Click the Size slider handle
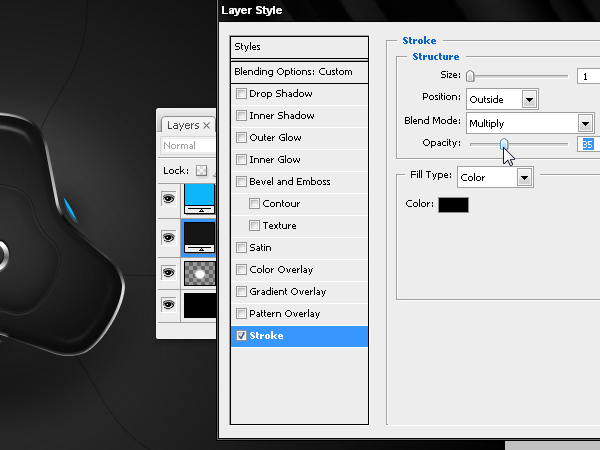 click(470, 76)
